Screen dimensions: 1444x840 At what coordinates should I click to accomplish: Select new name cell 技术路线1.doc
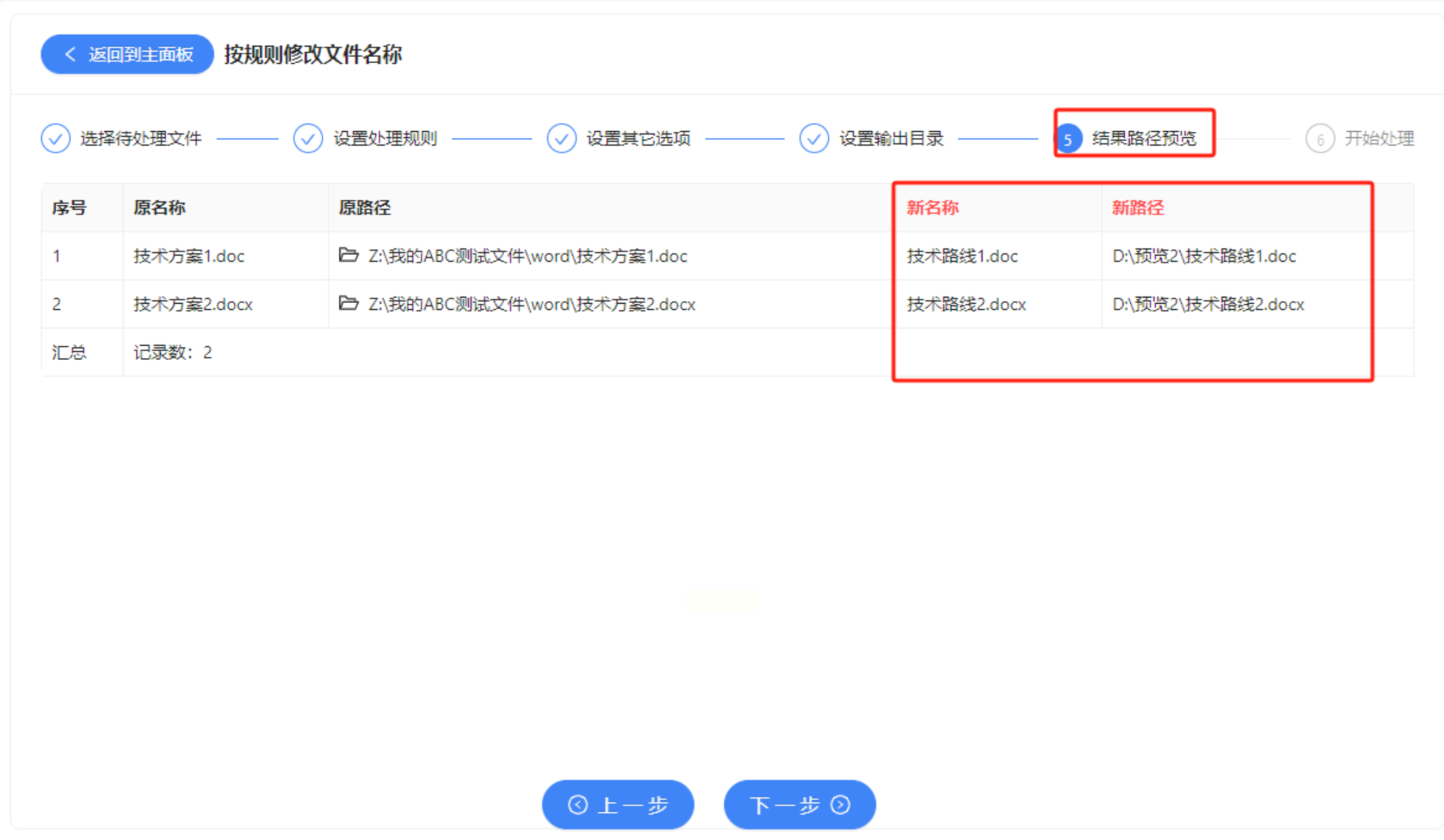962,256
